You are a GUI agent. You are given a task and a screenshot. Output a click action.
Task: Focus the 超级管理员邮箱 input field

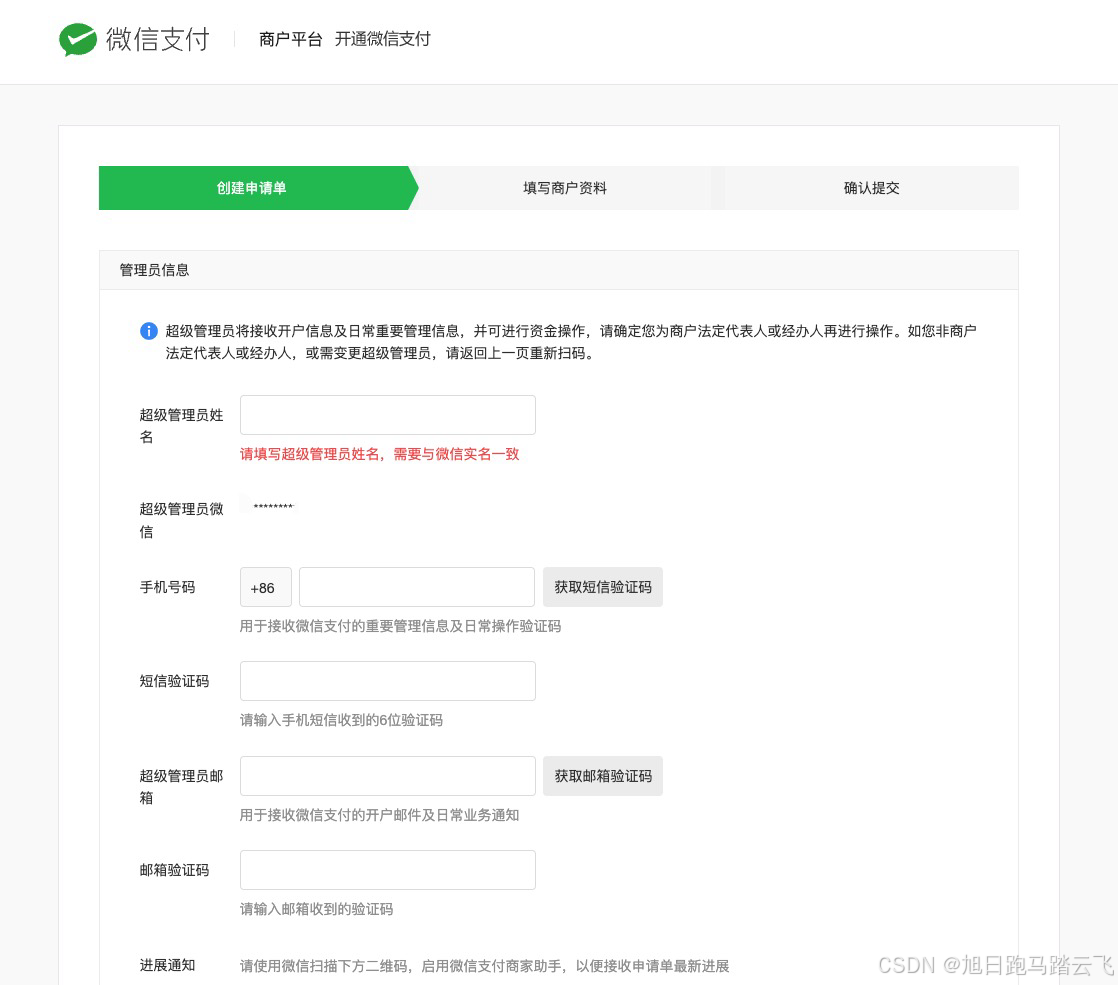388,776
